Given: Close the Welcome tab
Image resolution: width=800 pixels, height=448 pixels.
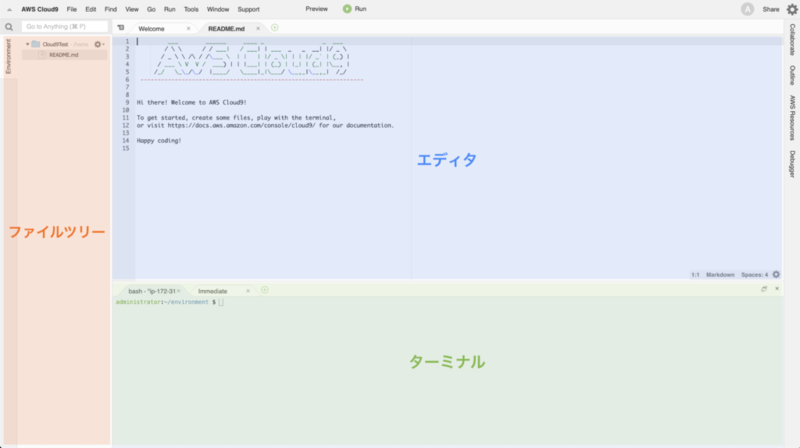Looking at the screenshot, I should click(x=188, y=29).
